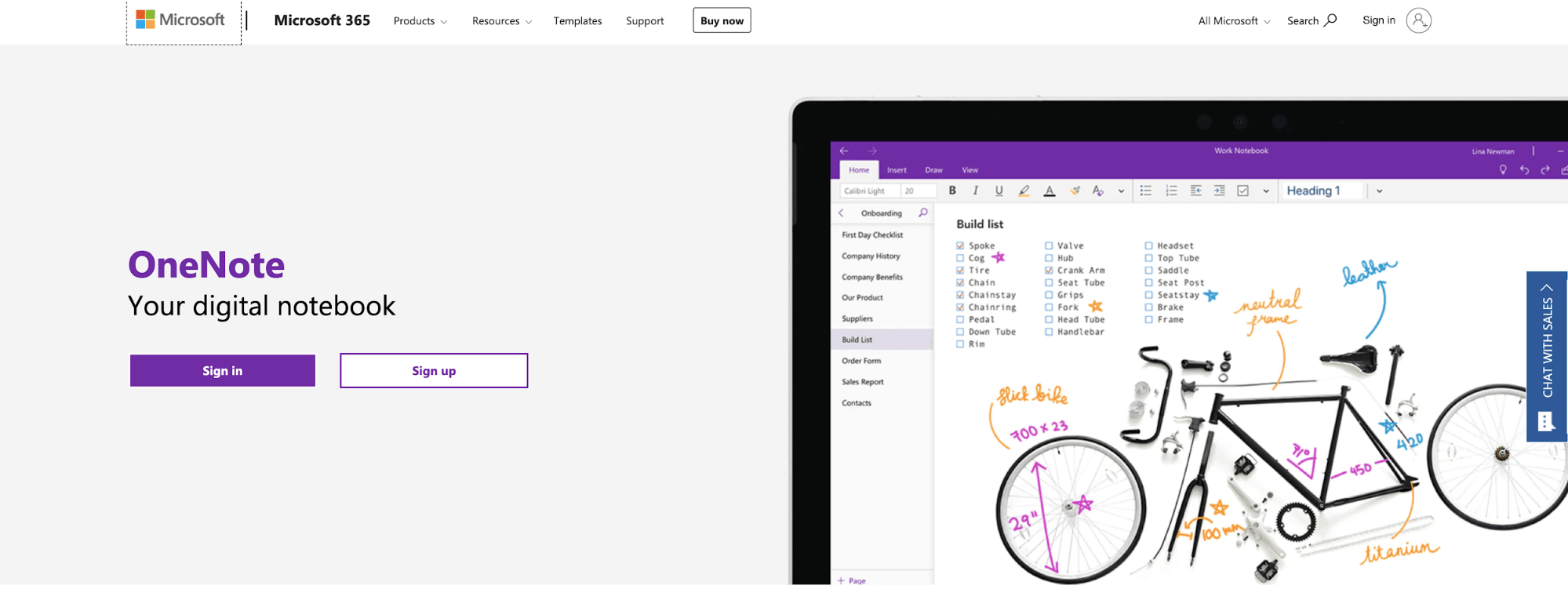This screenshot has height=589, width=1568.
Task: Toggle Underline formatting in the OneNote toolbar
Action: 999,191
